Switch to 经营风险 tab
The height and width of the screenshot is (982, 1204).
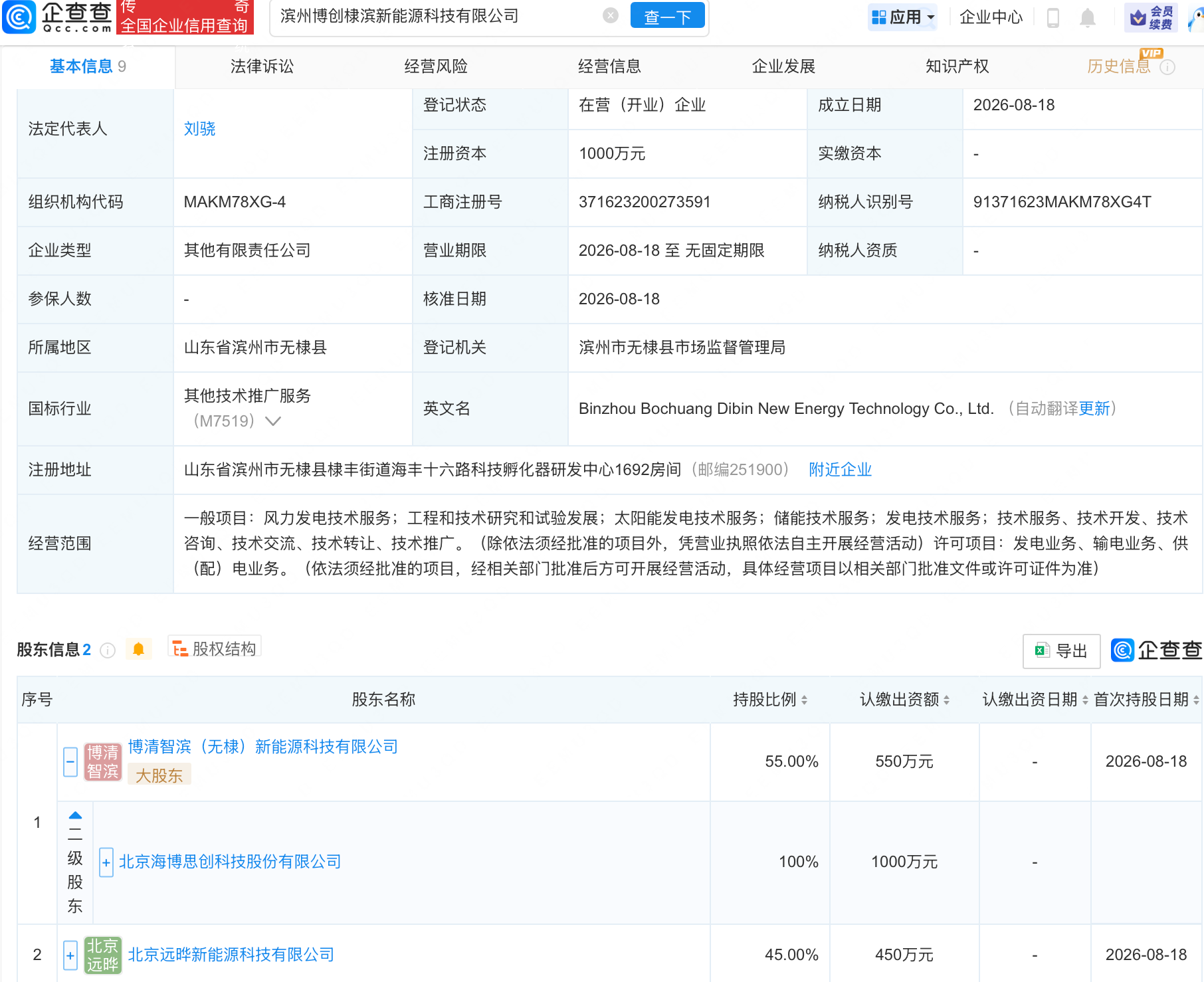click(436, 66)
